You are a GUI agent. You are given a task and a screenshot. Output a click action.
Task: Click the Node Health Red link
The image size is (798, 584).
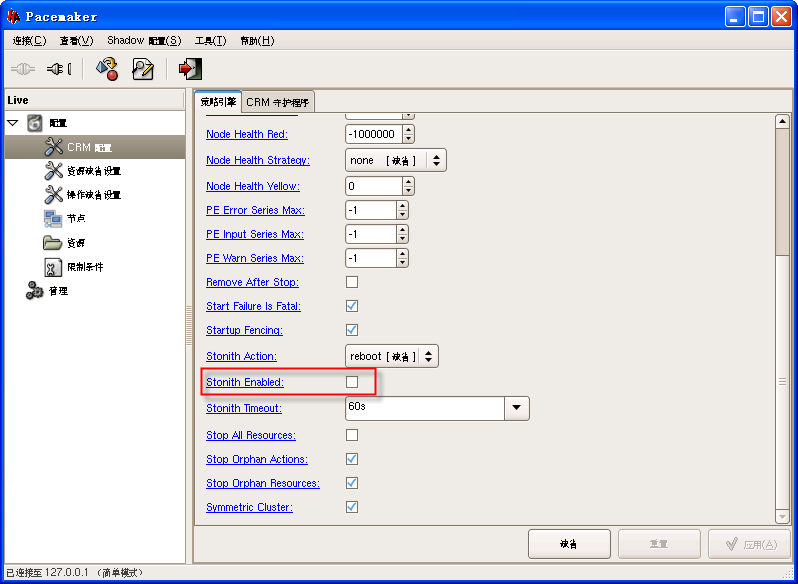(247, 134)
